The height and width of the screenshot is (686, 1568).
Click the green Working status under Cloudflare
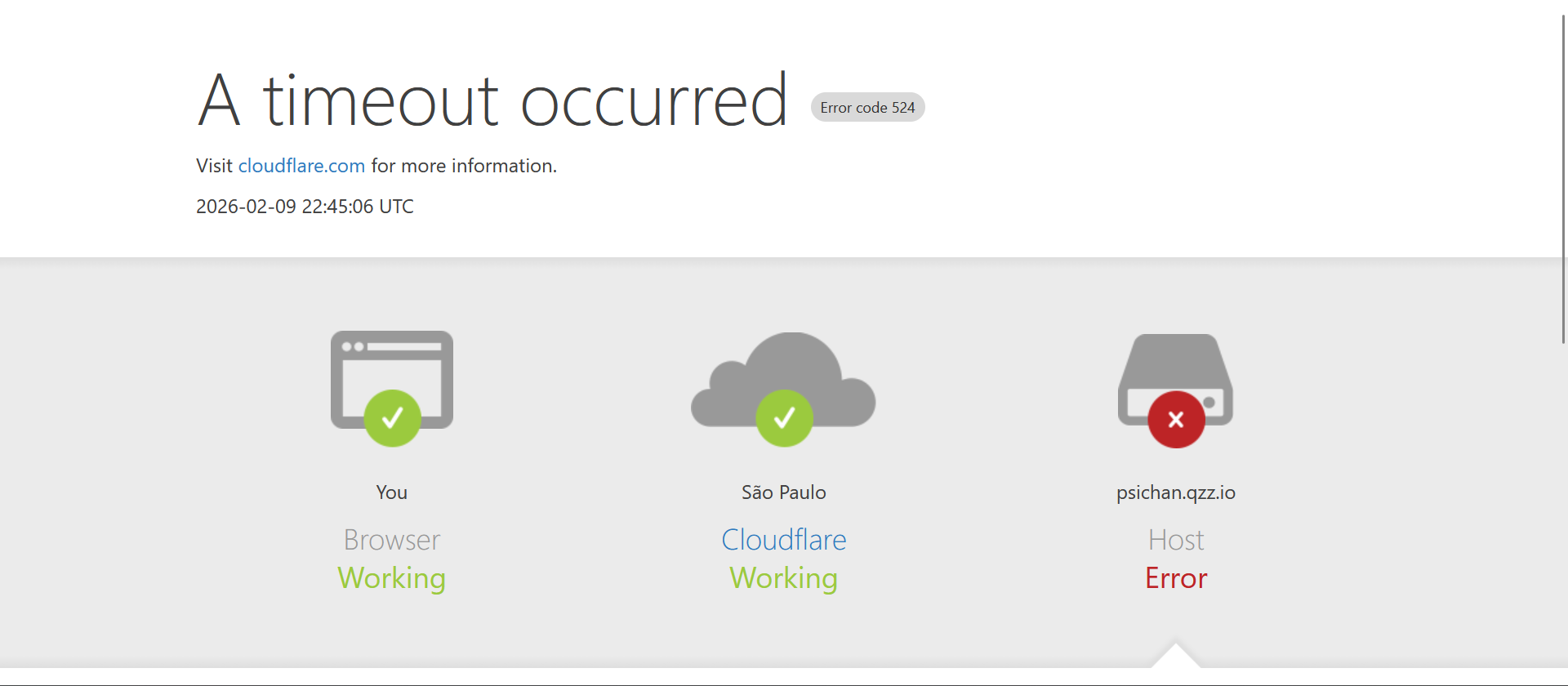(784, 578)
